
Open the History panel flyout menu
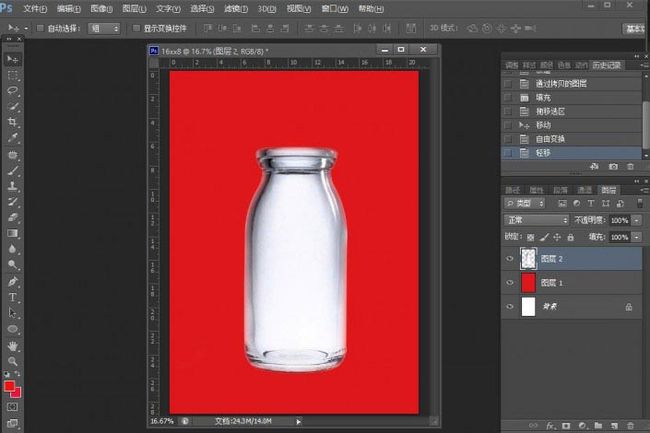[645, 65]
